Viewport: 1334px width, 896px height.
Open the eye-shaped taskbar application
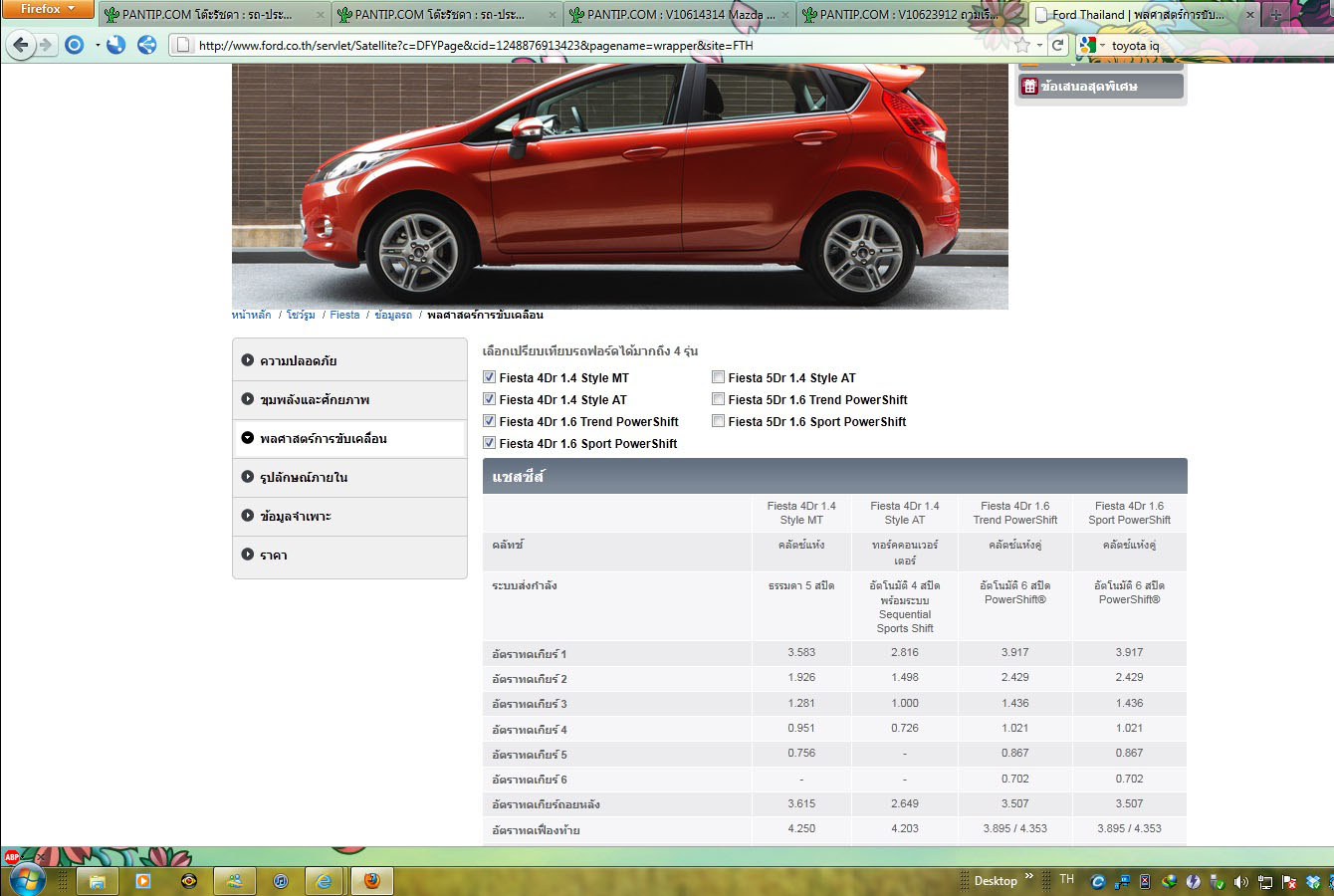pos(189,881)
